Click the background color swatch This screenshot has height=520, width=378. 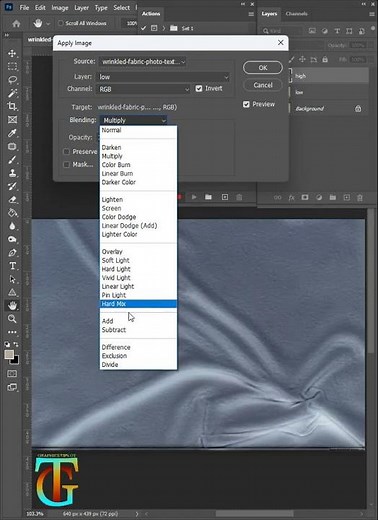tap(16, 361)
